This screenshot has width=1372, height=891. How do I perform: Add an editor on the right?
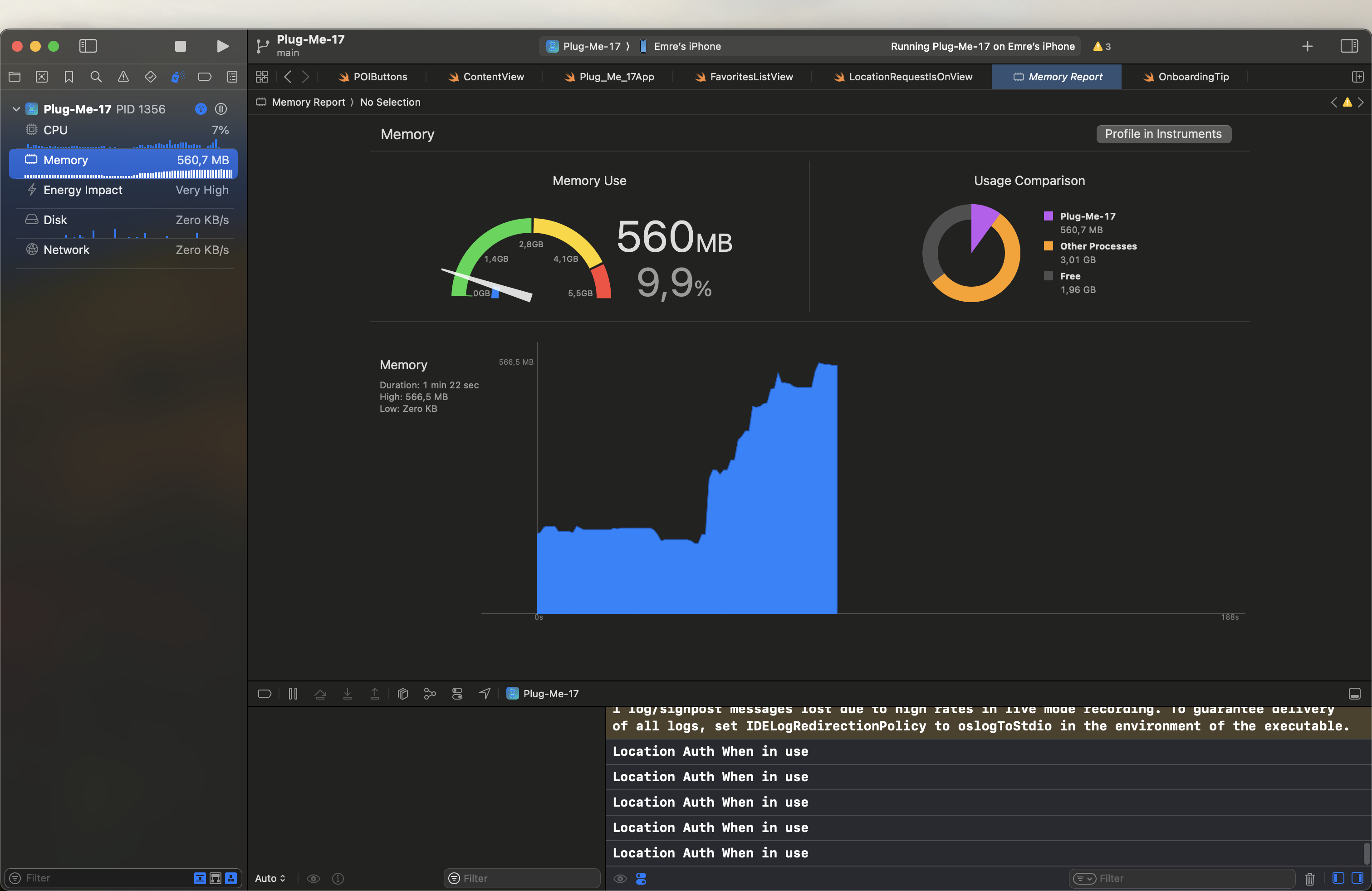coord(1357,77)
